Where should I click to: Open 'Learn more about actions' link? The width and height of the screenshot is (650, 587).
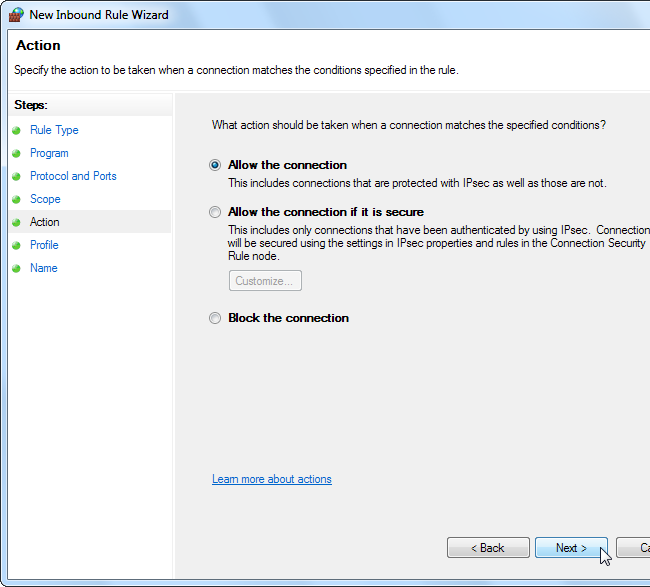[x=271, y=479]
